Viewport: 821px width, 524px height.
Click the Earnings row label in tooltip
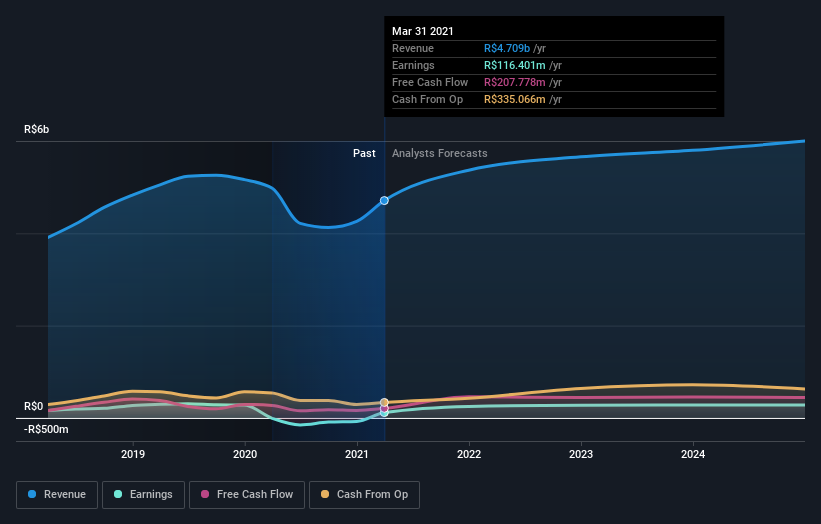(x=413, y=65)
